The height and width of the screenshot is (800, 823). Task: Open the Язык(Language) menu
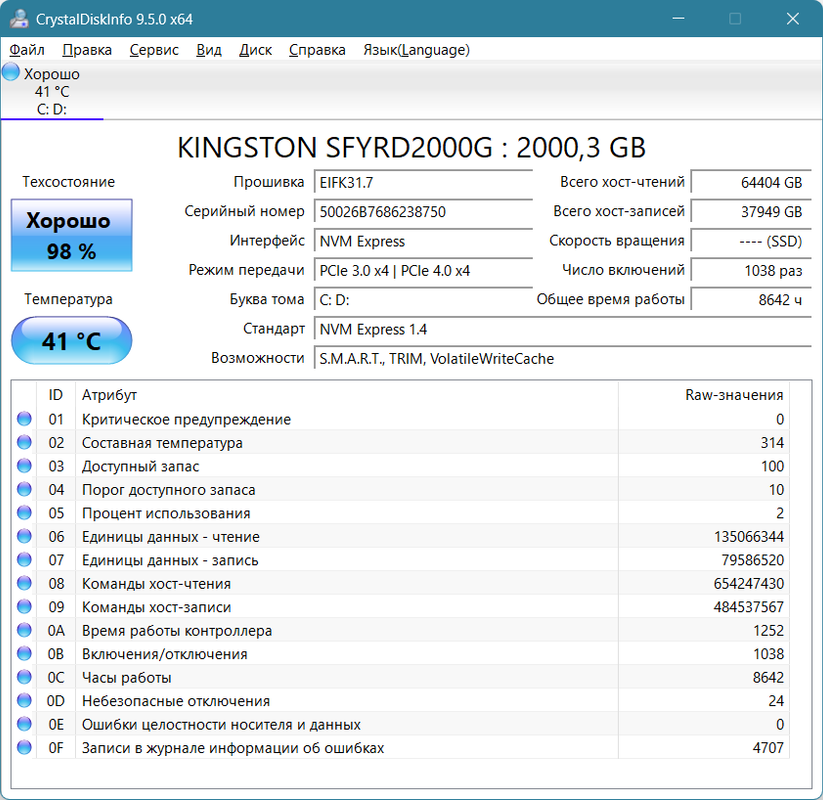tap(416, 50)
